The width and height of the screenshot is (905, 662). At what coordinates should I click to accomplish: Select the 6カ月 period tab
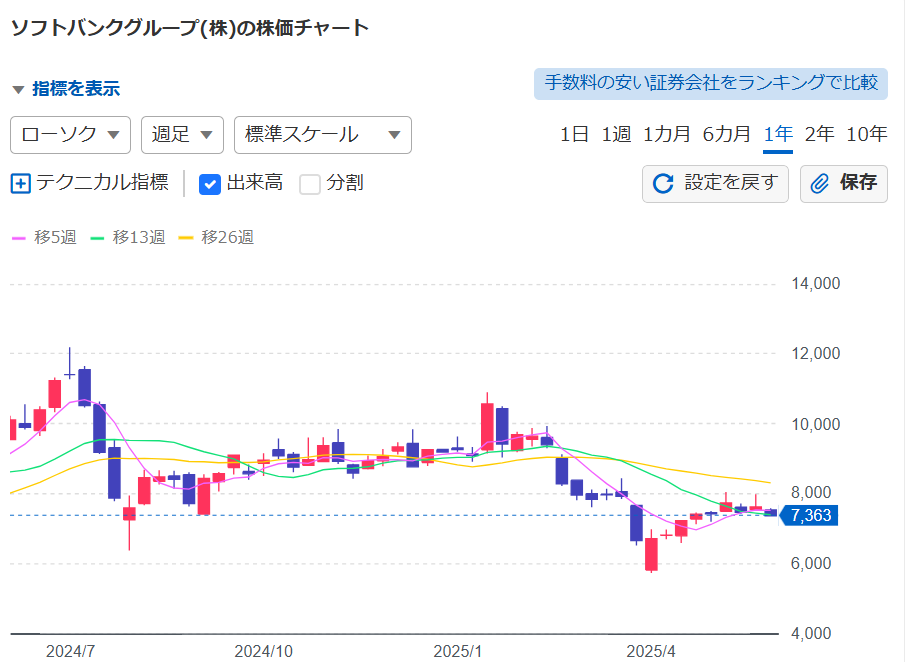point(726,134)
